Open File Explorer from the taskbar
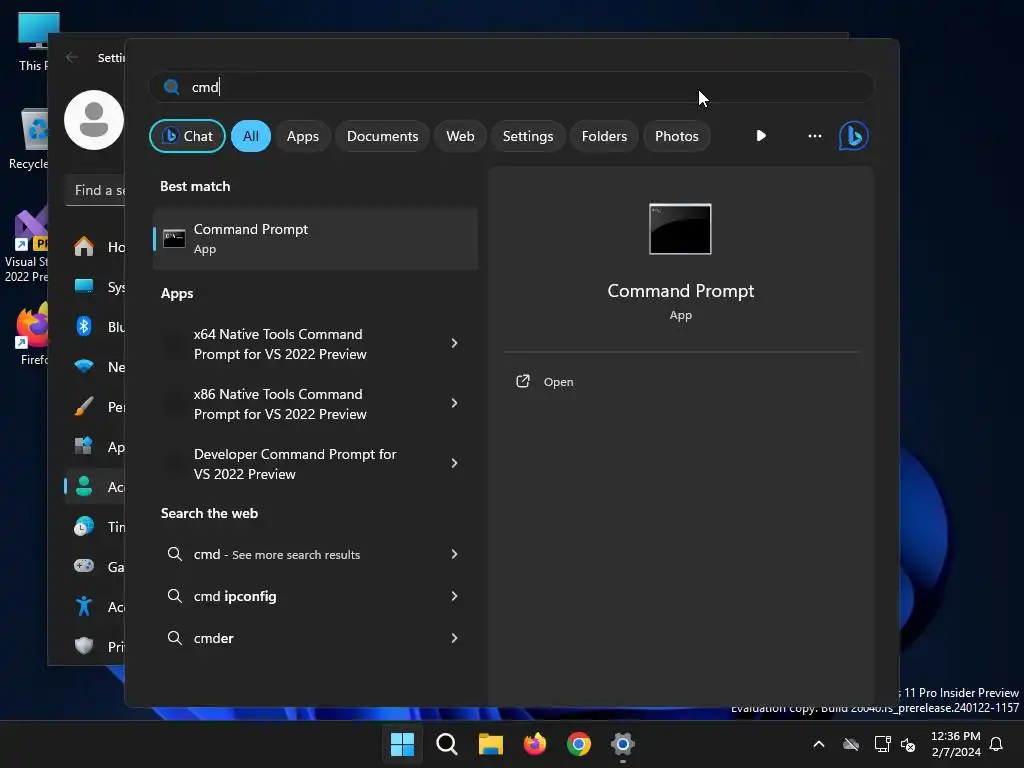The height and width of the screenshot is (768, 1024). point(490,744)
